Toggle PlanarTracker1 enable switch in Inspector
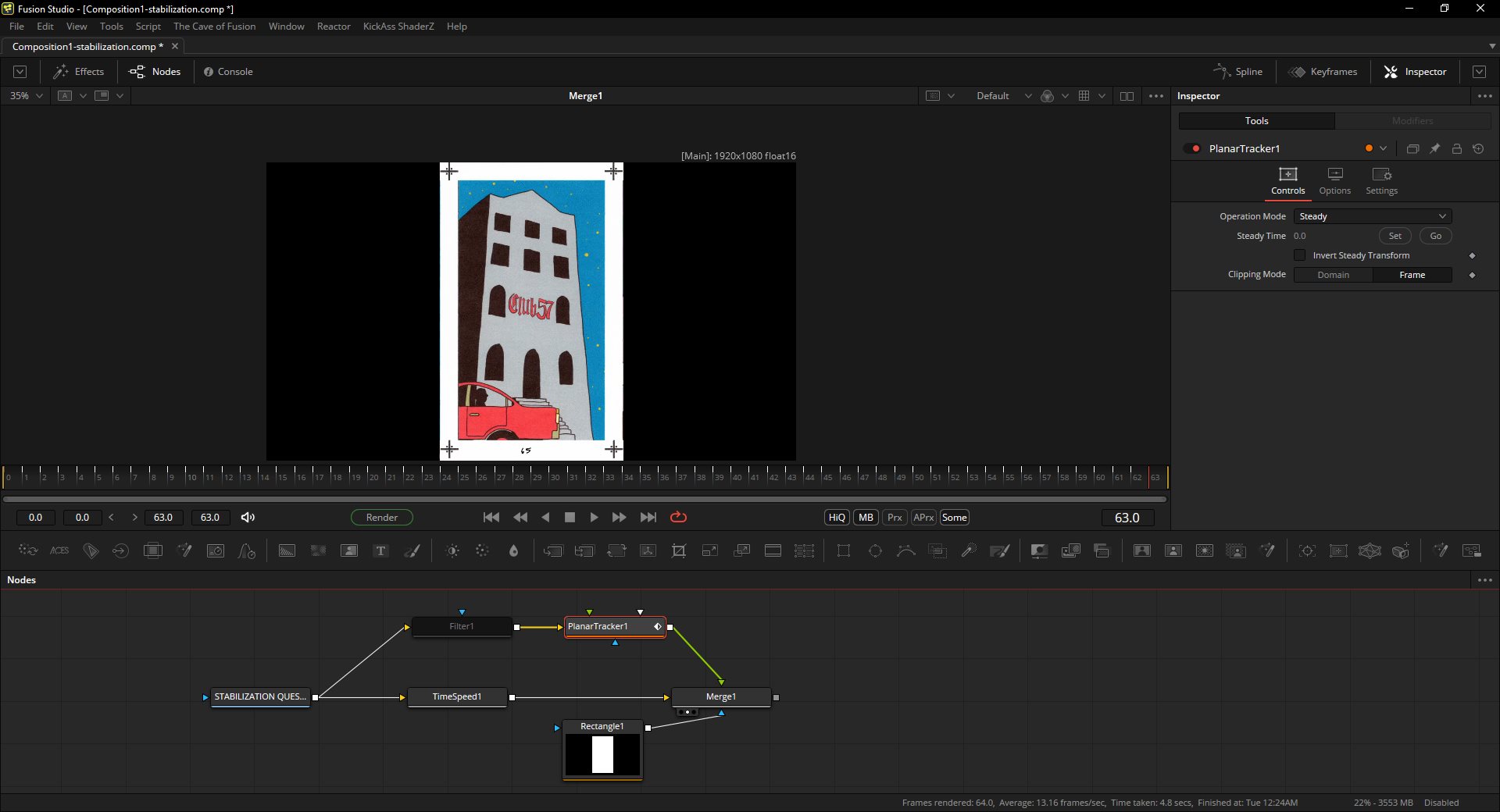1500x812 pixels. click(1193, 148)
